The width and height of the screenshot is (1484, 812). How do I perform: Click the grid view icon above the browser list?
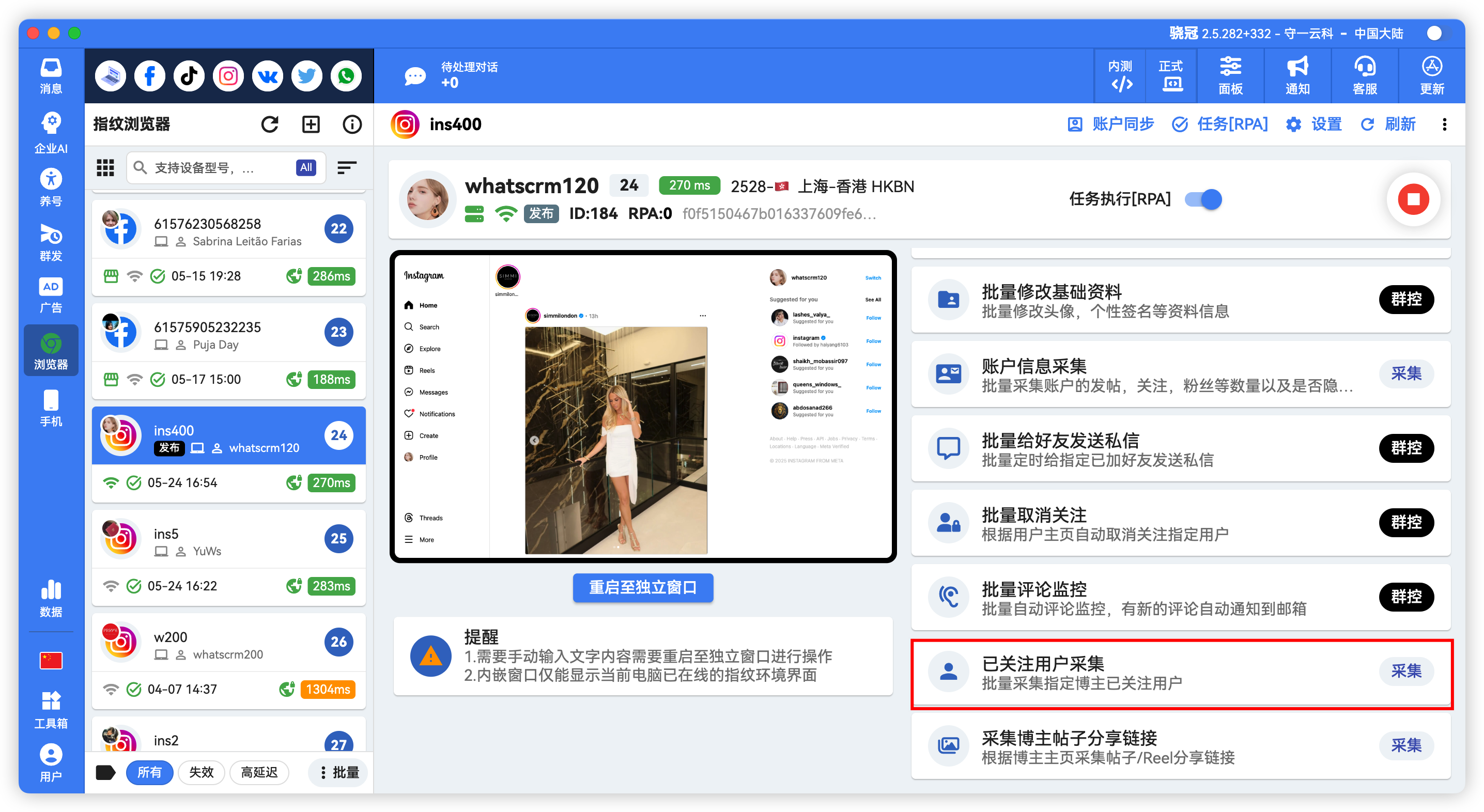pyautogui.click(x=105, y=167)
